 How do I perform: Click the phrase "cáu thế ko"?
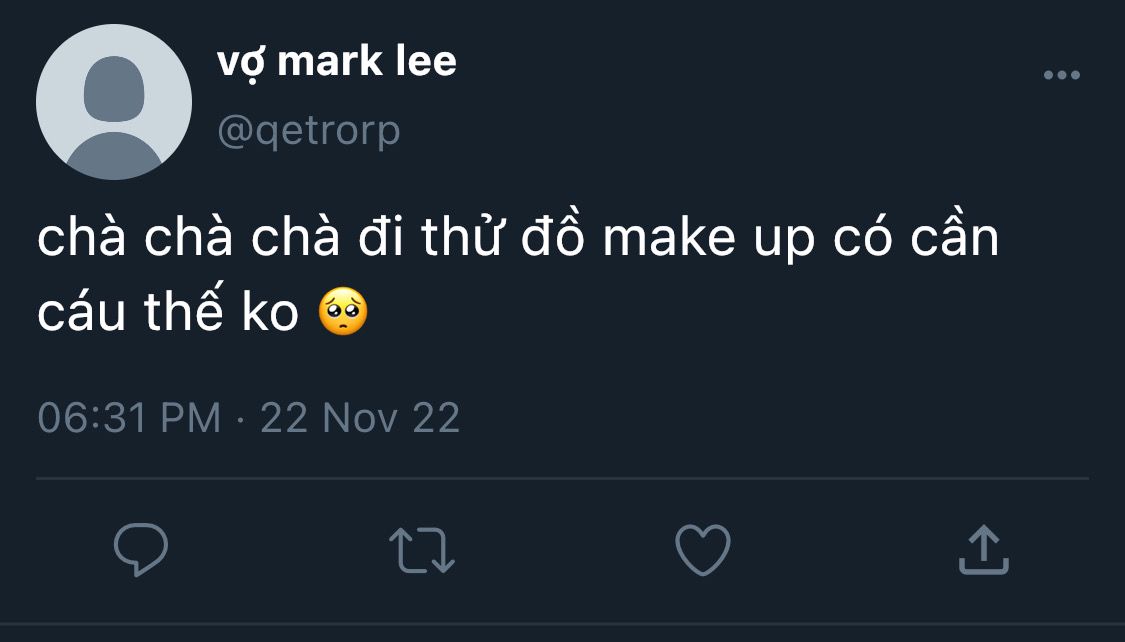[x=168, y=313]
